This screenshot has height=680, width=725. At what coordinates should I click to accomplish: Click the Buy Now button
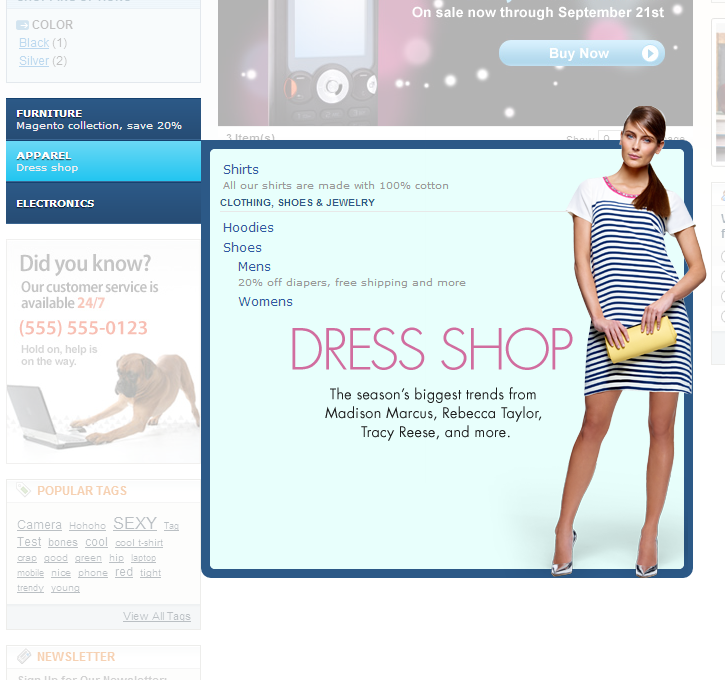pyautogui.click(x=582, y=53)
